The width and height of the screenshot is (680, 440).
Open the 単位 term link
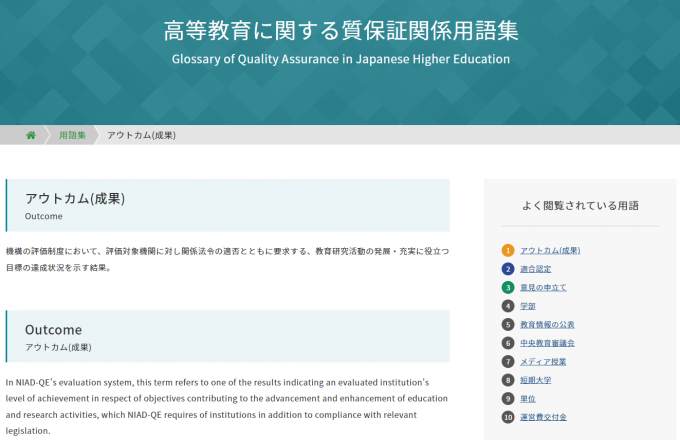528,398
